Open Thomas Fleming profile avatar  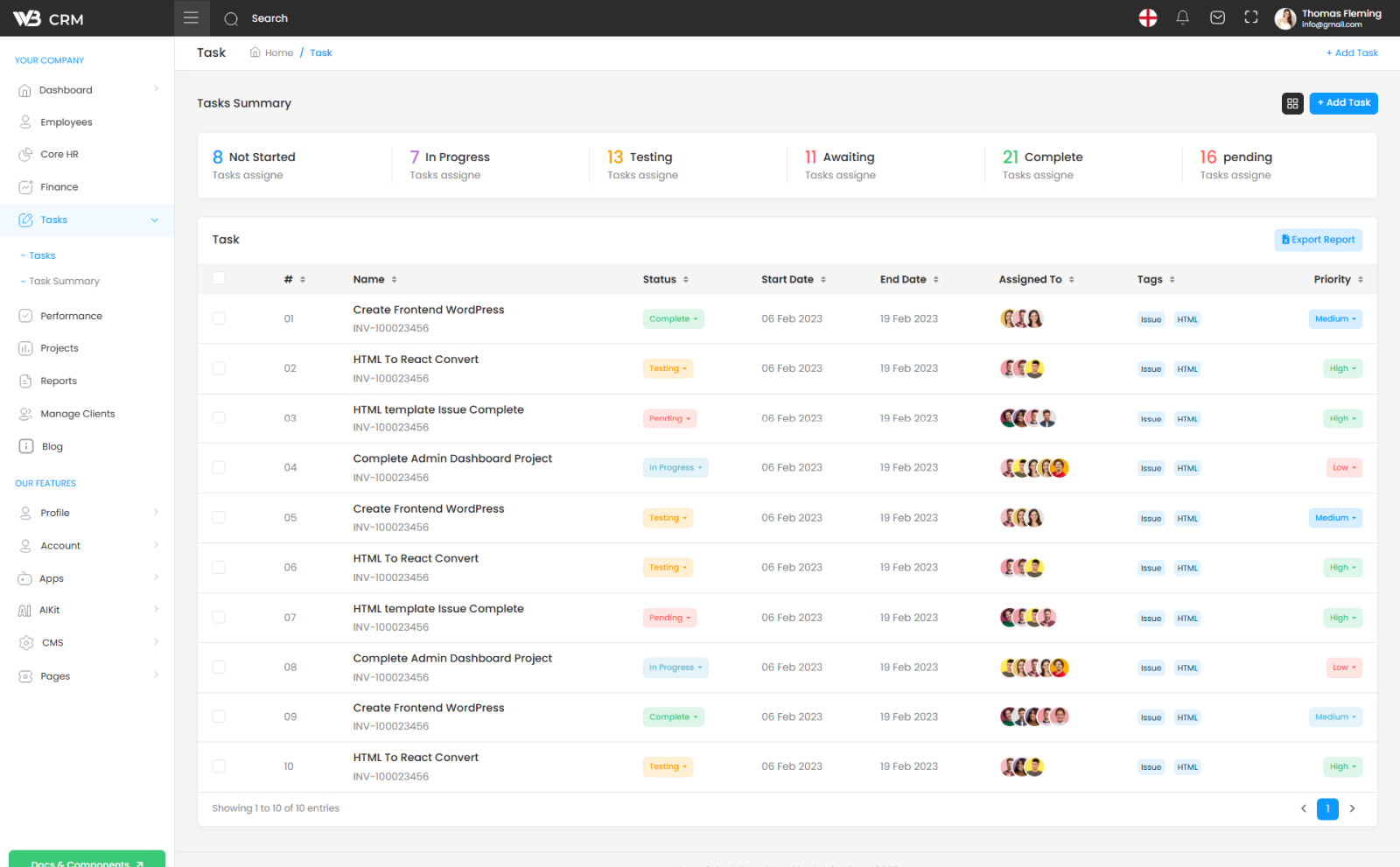1284,18
